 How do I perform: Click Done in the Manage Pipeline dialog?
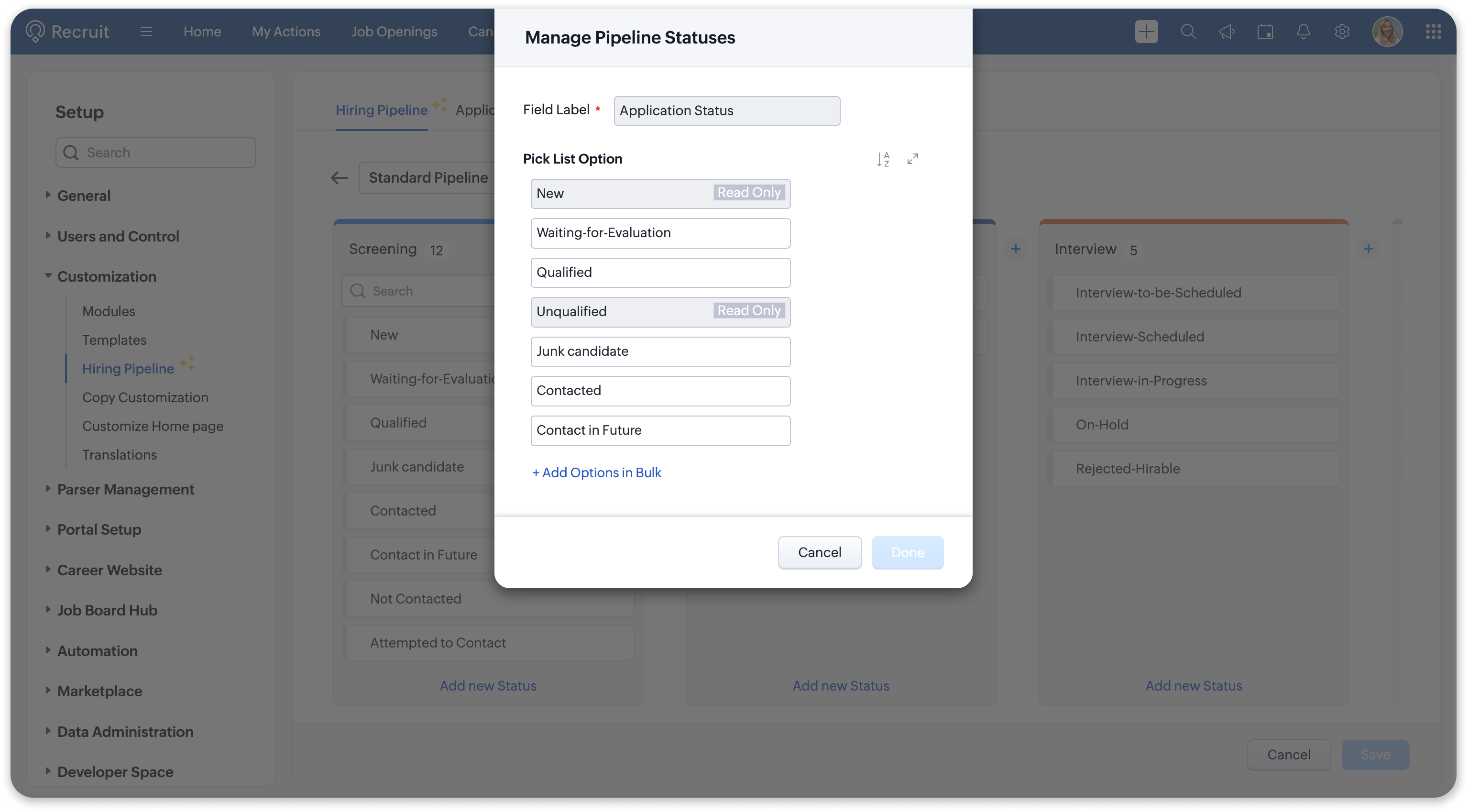point(907,552)
